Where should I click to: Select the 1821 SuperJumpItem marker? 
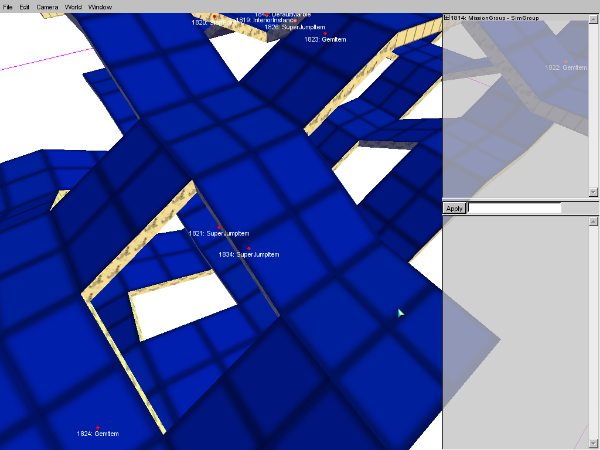(219, 227)
